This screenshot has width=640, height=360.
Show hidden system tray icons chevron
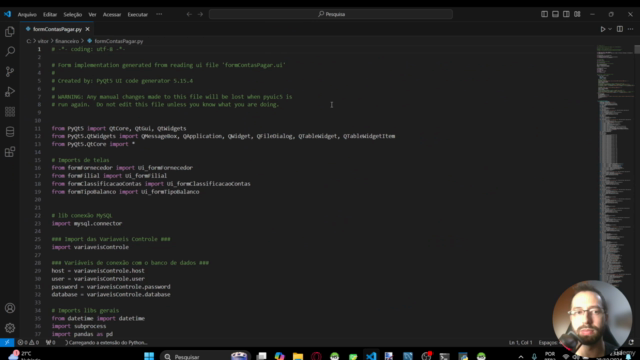(x=521, y=356)
